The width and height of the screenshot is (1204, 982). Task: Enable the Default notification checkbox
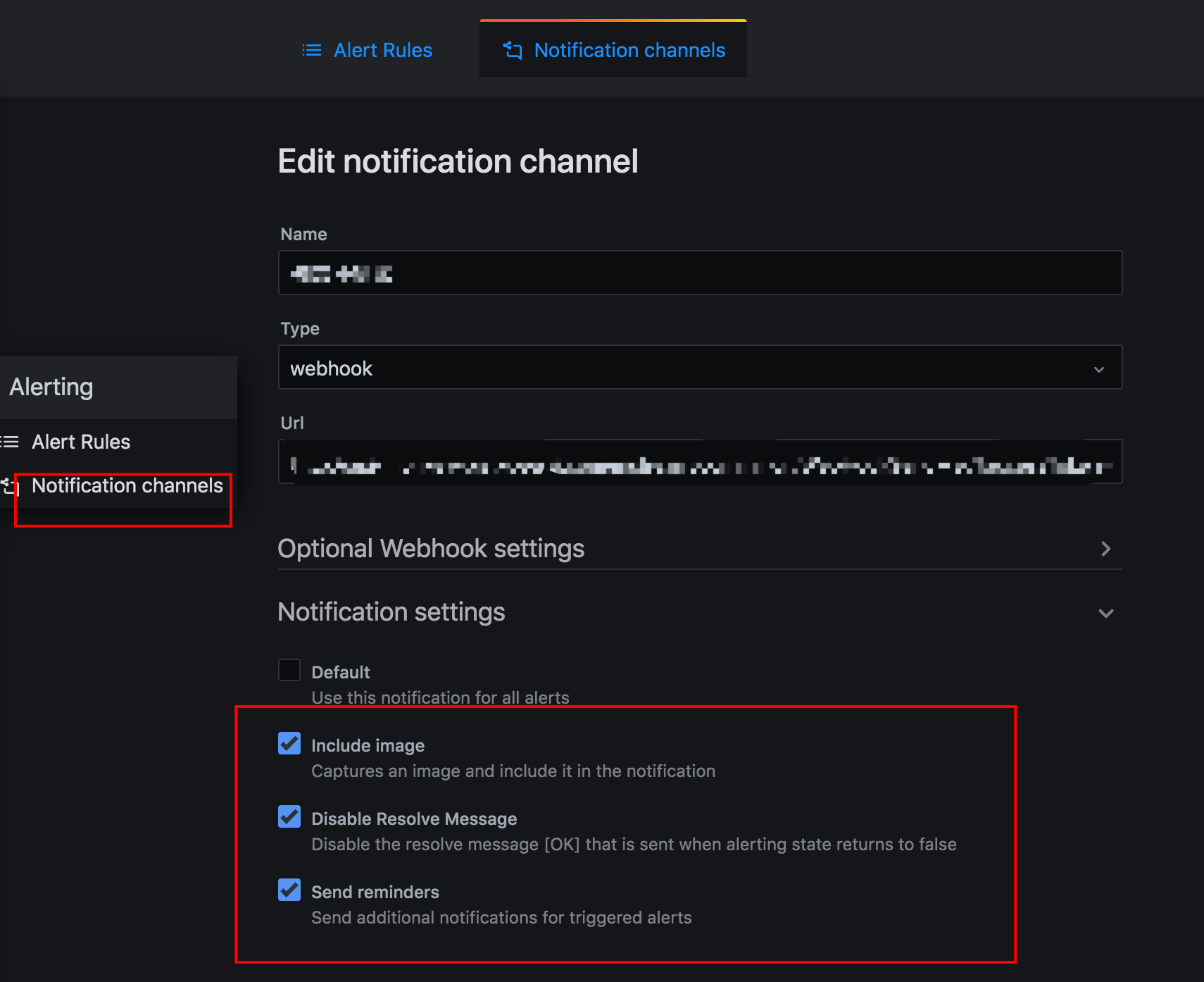click(x=289, y=670)
